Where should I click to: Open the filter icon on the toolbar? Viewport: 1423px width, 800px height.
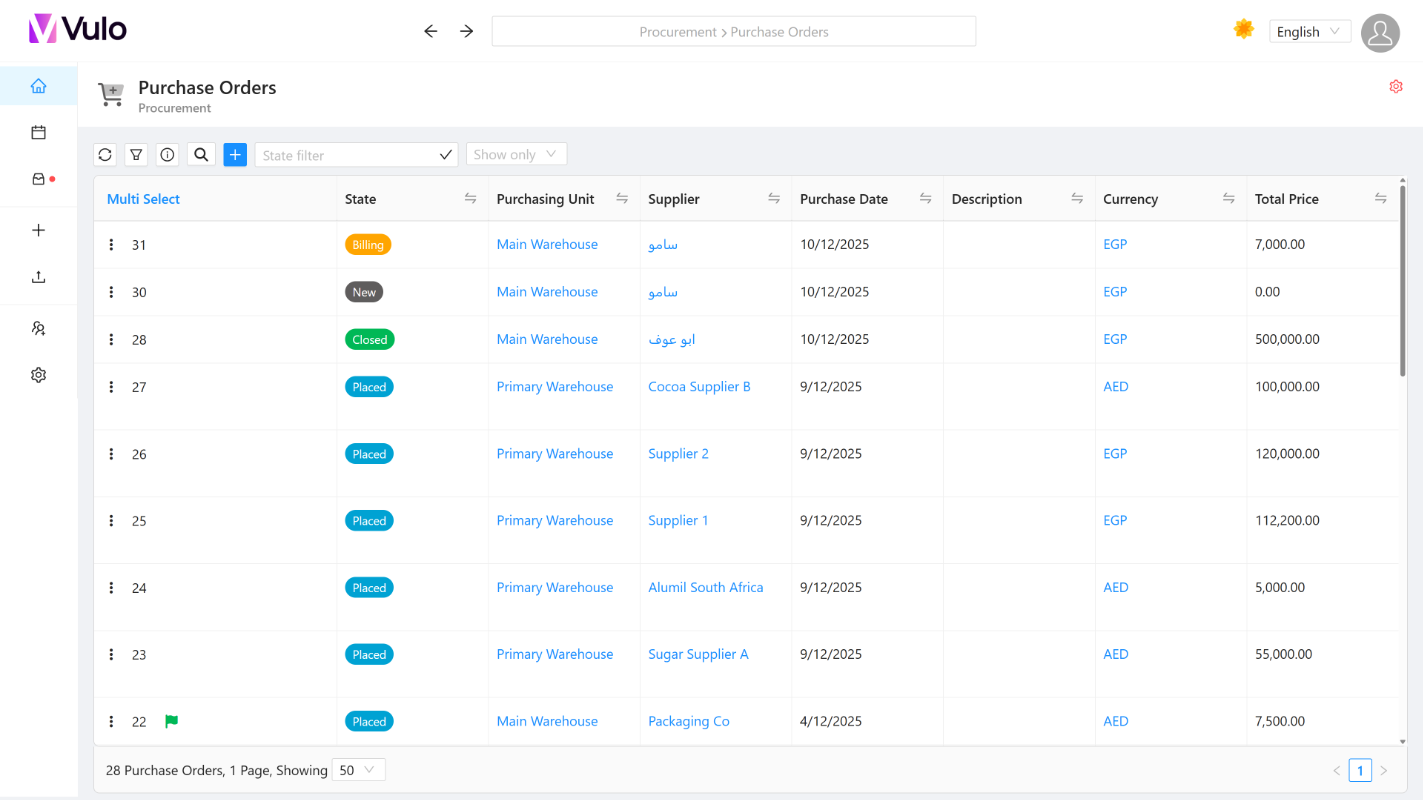tap(136, 154)
